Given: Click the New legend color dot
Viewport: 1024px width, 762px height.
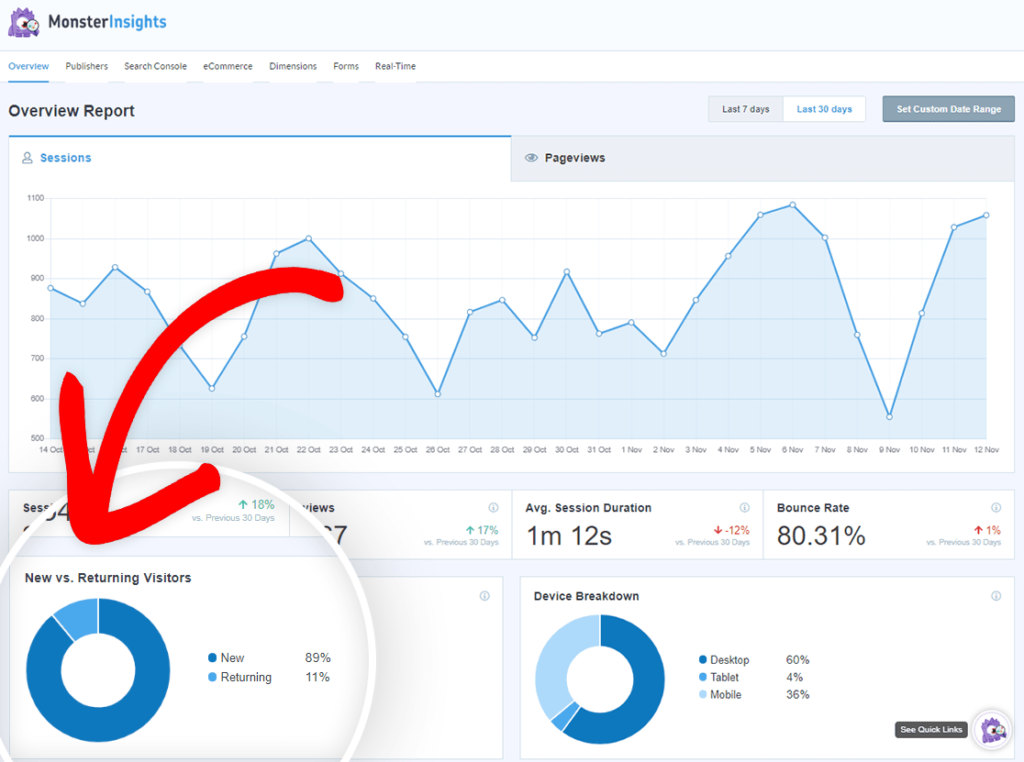Looking at the screenshot, I should pyautogui.click(x=212, y=658).
